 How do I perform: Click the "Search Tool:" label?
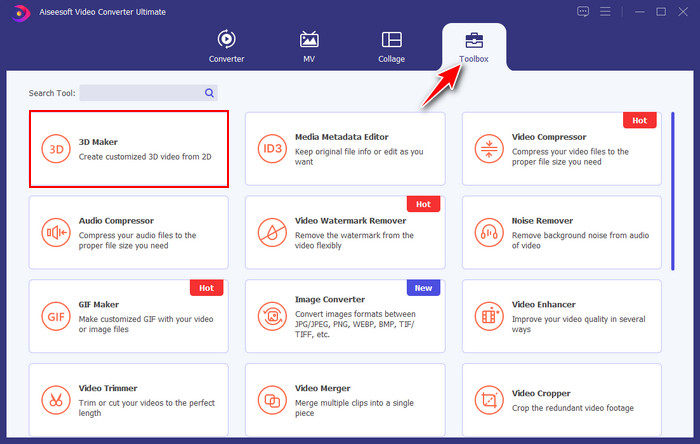click(52, 93)
